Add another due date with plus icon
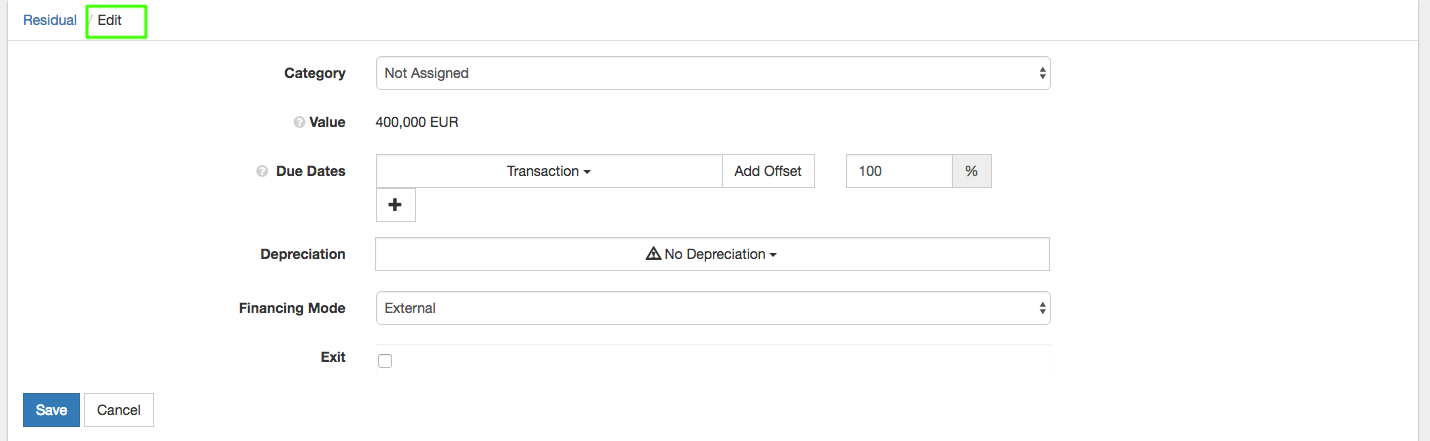Image resolution: width=1430 pixels, height=441 pixels. (x=395, y=205)
